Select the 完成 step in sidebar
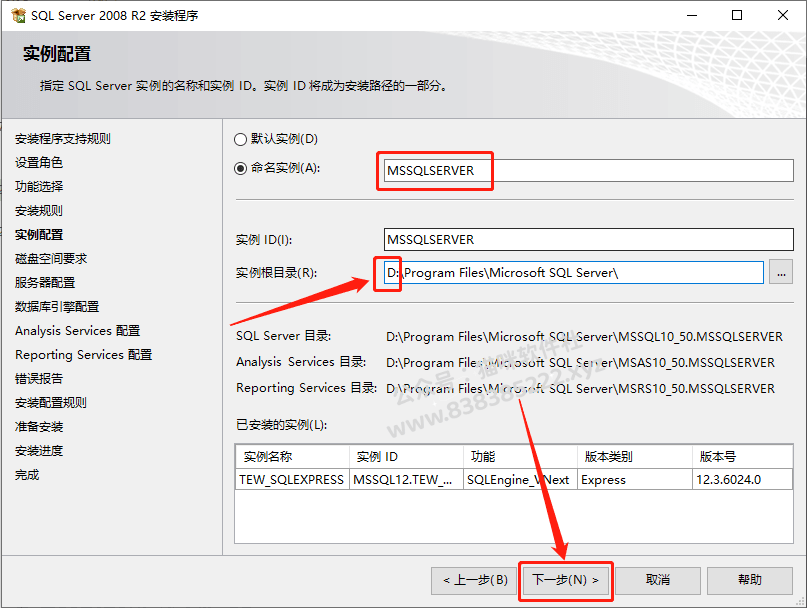The width and height of the screenshot is (807, 608). coord(27,475)
